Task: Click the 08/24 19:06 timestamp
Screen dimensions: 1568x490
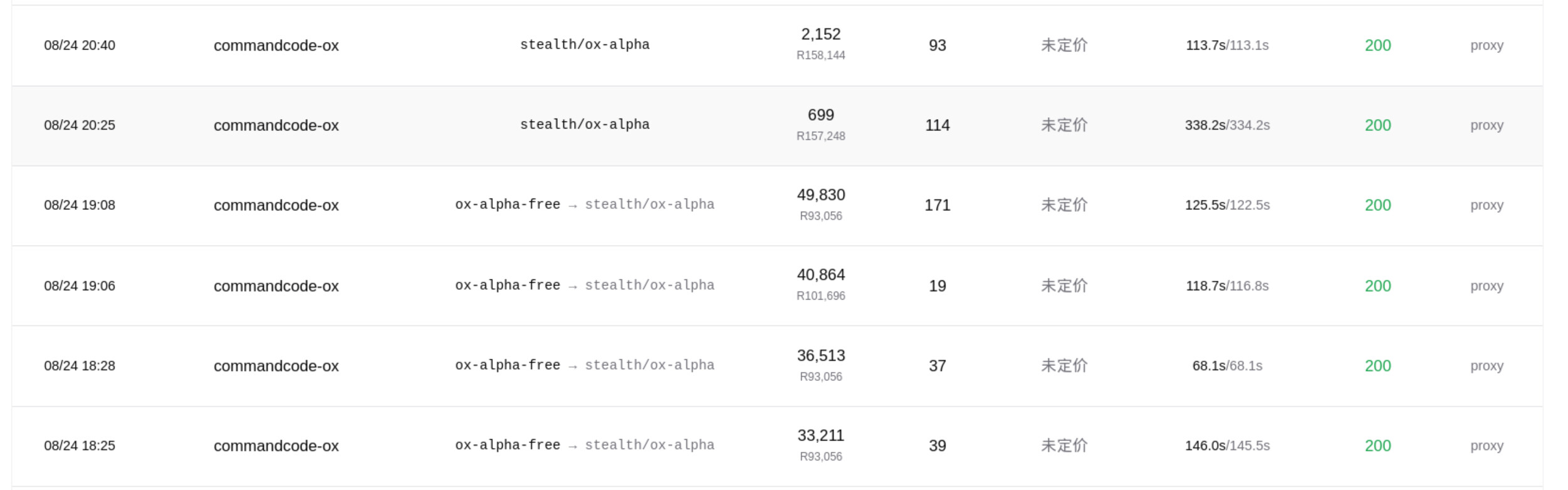Action: click(x=80, y=286)
